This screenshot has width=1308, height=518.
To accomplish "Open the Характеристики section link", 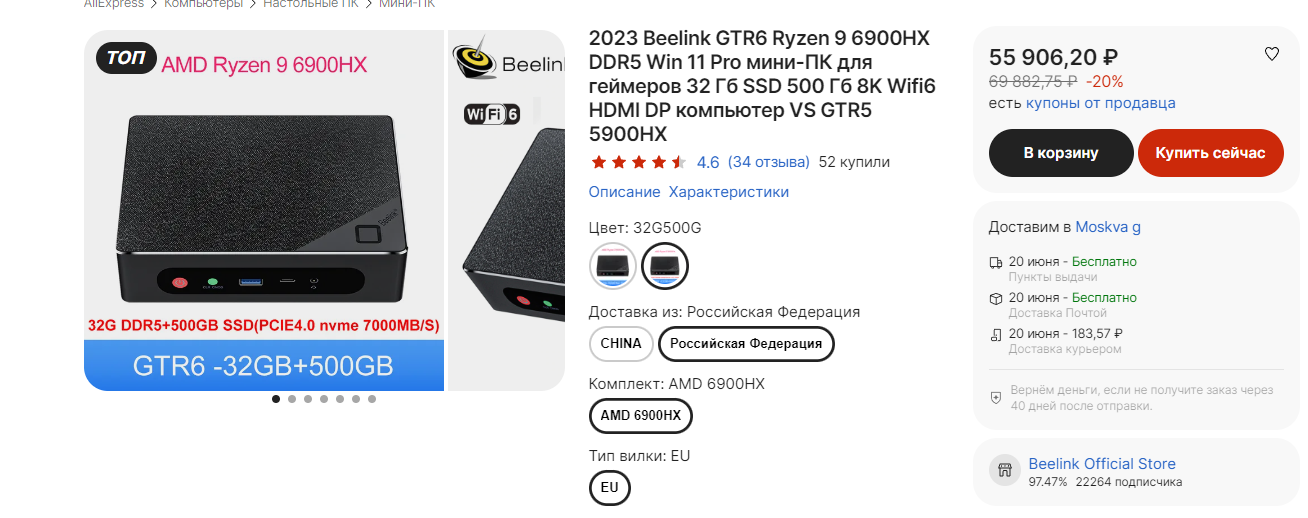I will tap(729, 192).
